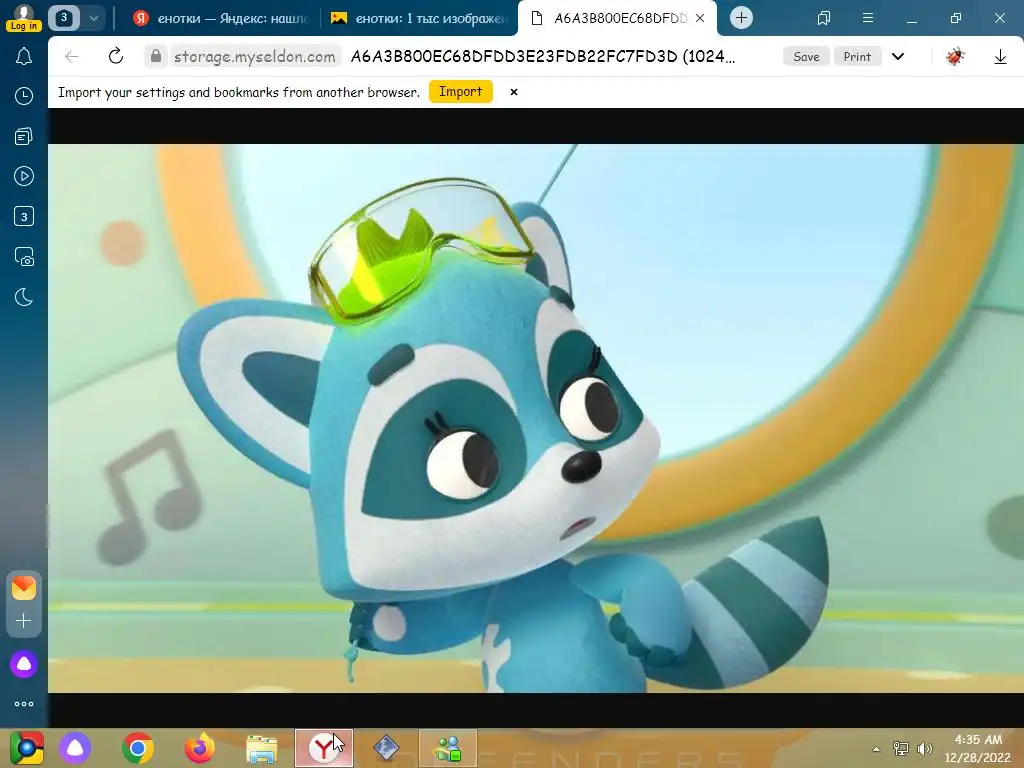Open Firefox from taskbar
Viewport: 1024px width, 768px height.
pyautogui.click(x=200, y=748)
